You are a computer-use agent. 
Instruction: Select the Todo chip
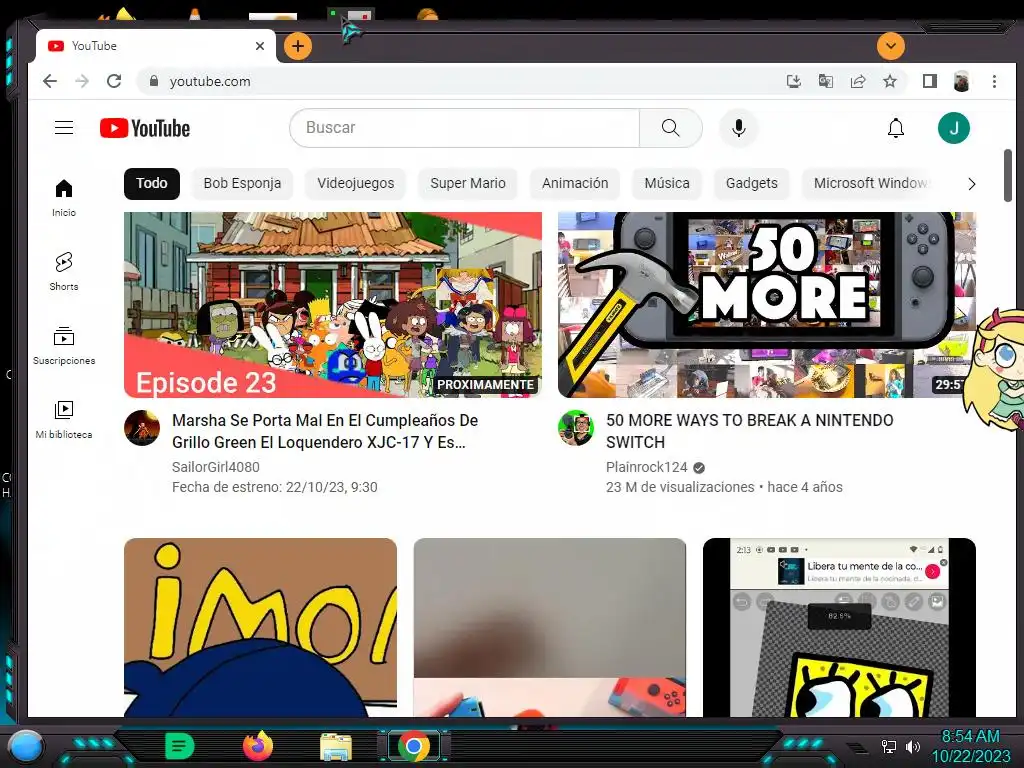tap(152, 184)
